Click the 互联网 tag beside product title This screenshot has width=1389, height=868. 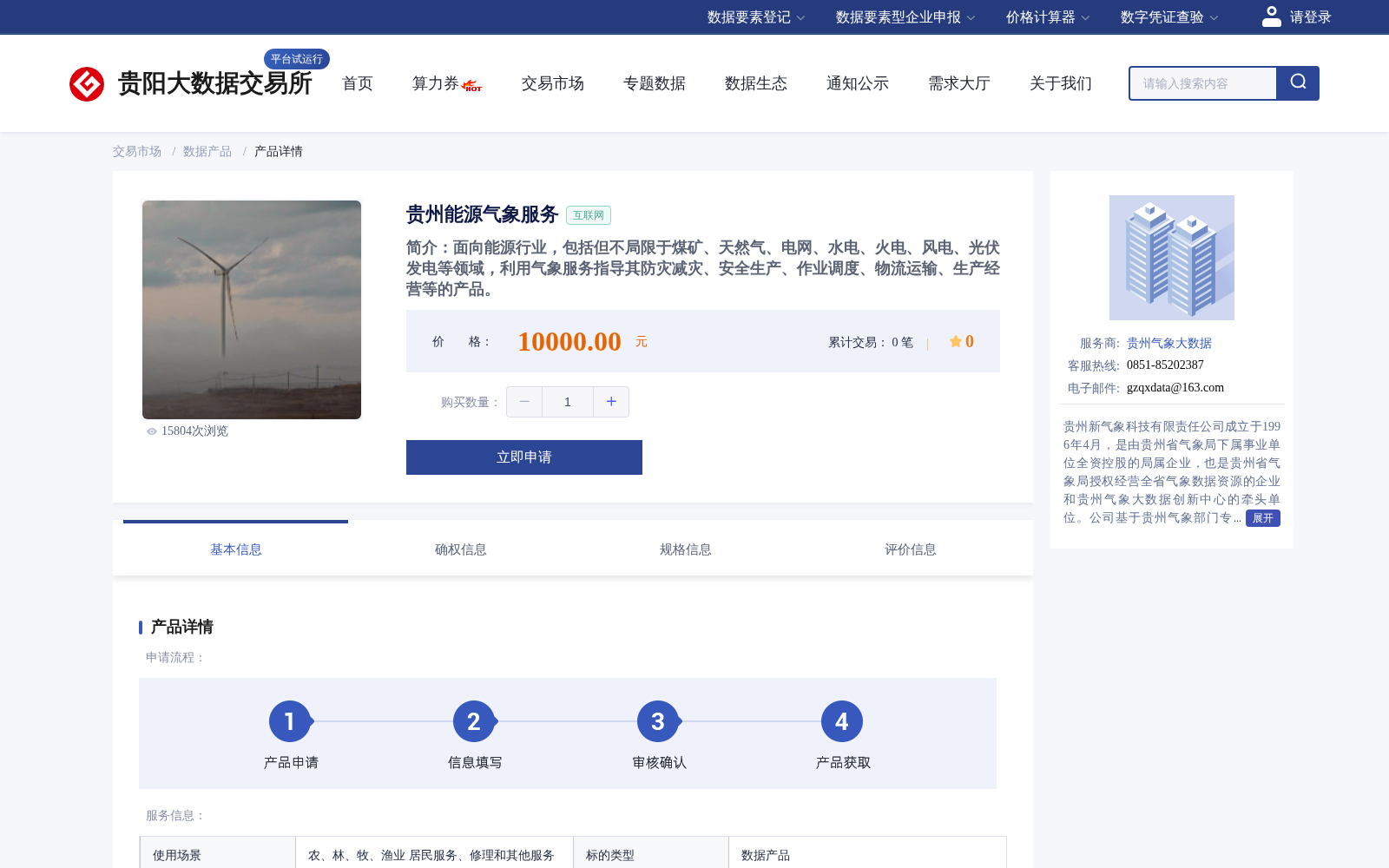589,215
